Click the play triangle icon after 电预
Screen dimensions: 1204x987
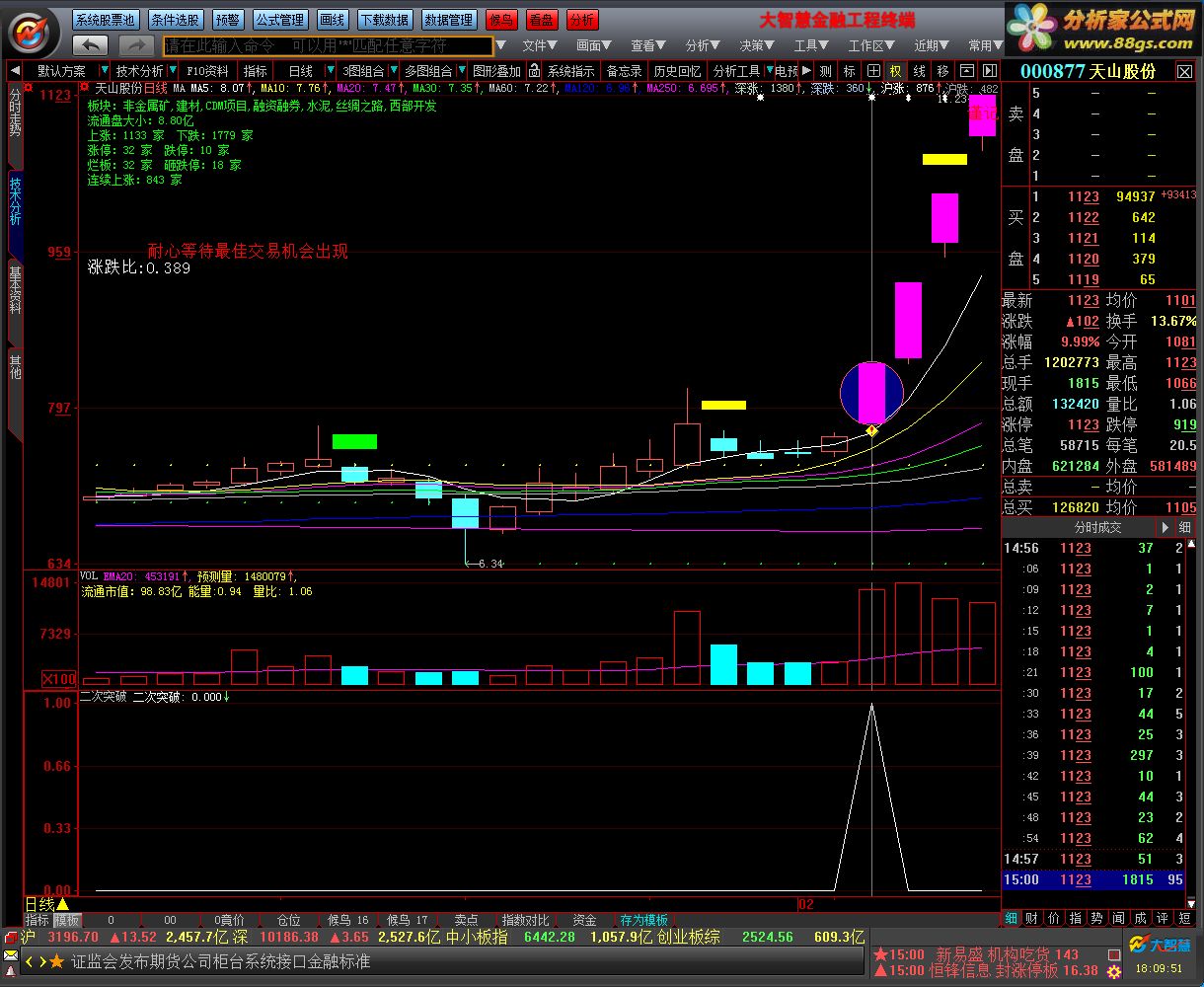[806, 71]
